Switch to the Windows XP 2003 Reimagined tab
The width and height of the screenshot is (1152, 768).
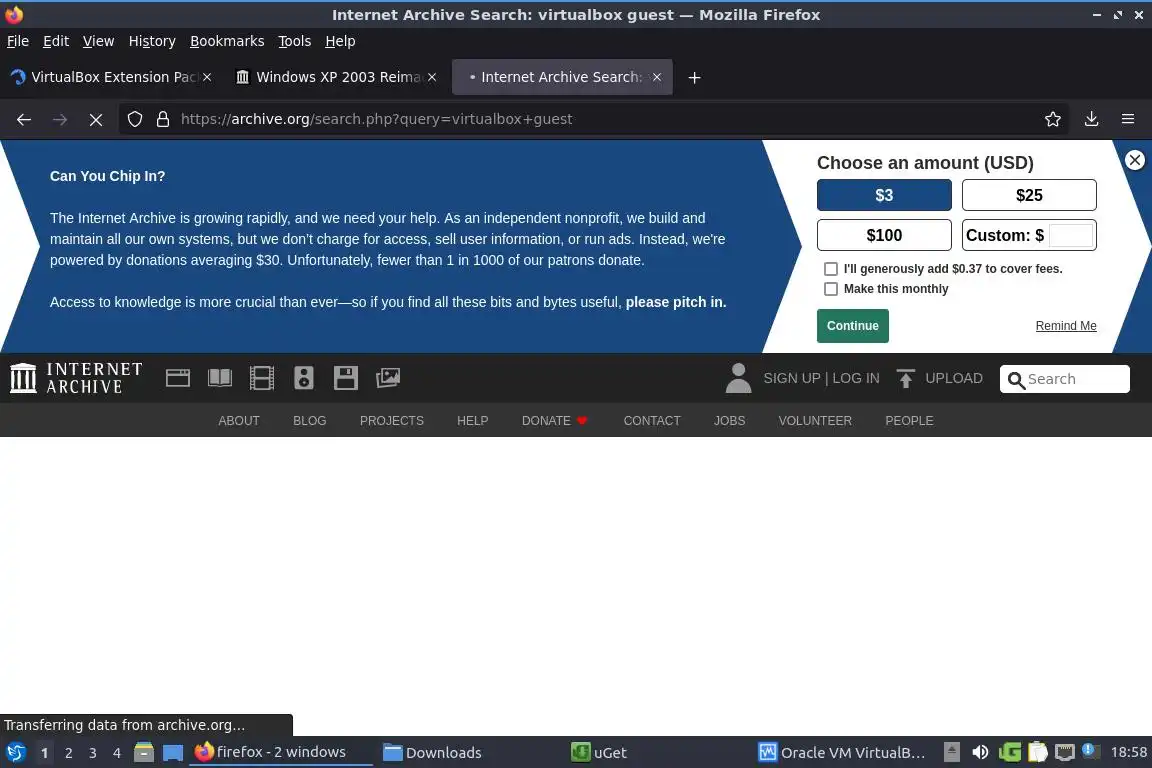click(x=335, y=77)
